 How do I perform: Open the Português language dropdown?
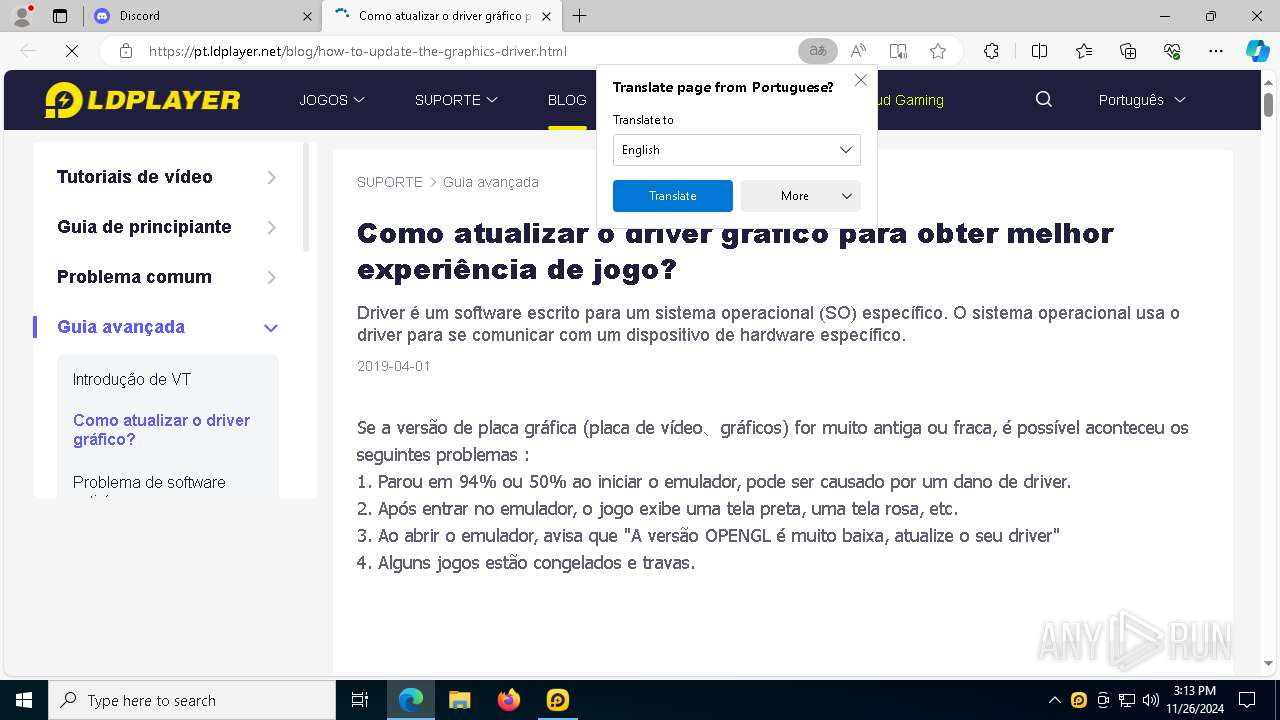[x=1142, y=100]
